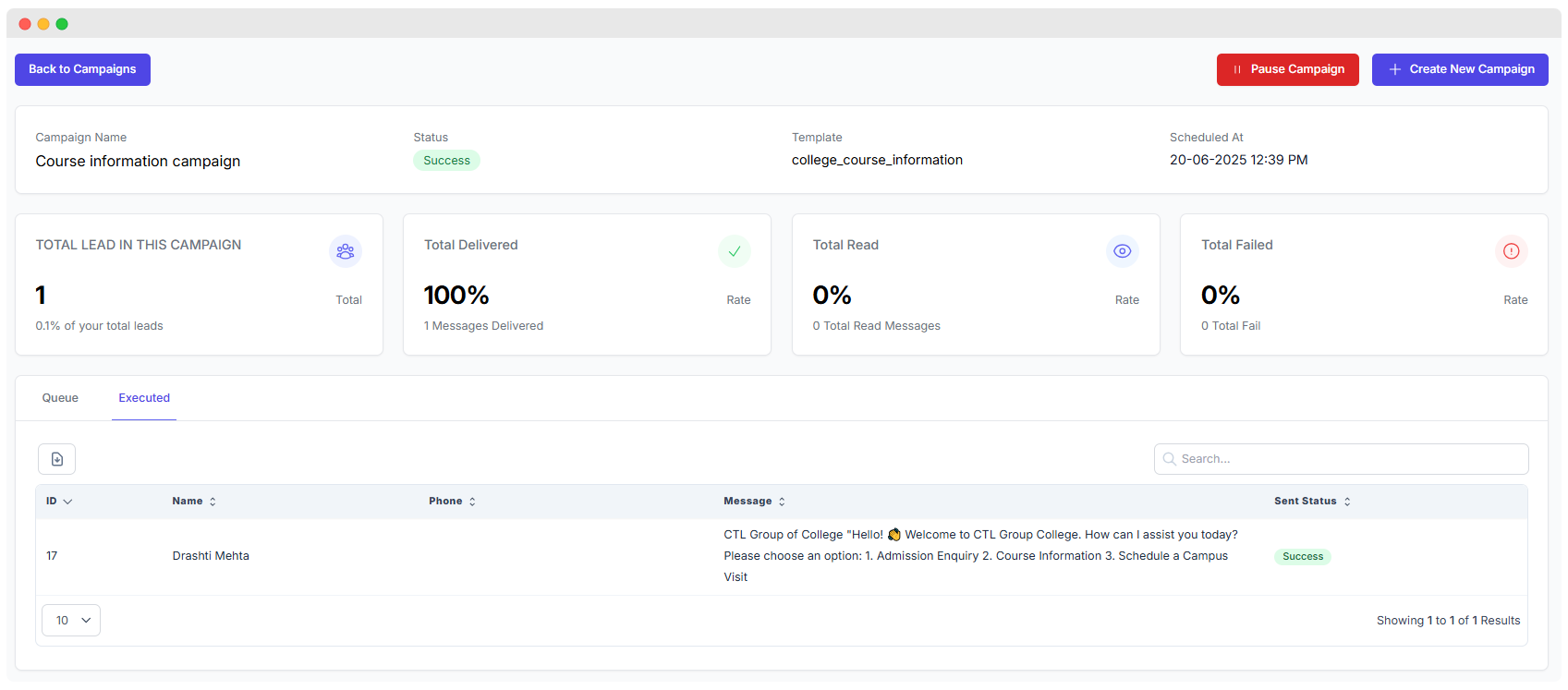Sort table by ID column chevron

(67, 502)
